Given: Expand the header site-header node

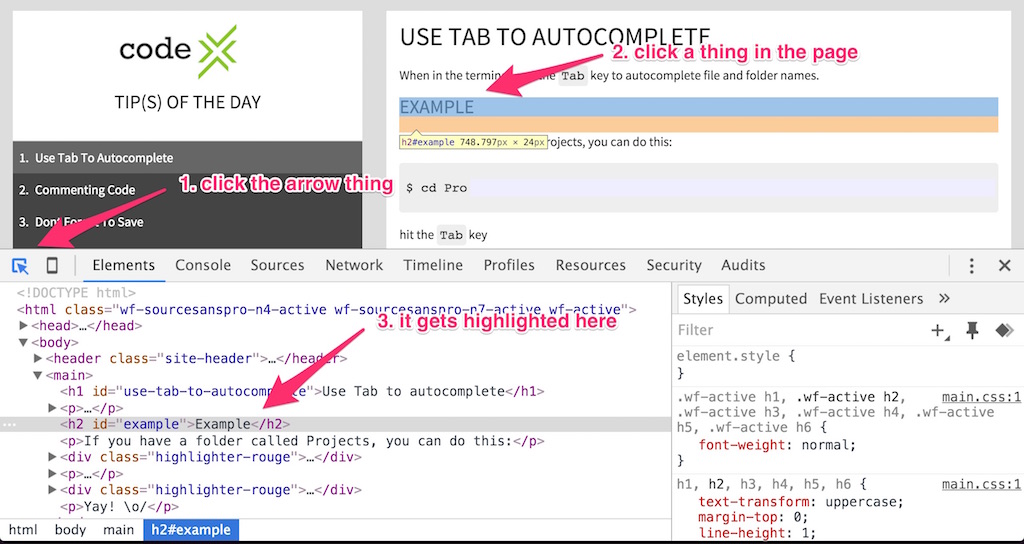Looking at the screenshot, I should coord(38,358).
